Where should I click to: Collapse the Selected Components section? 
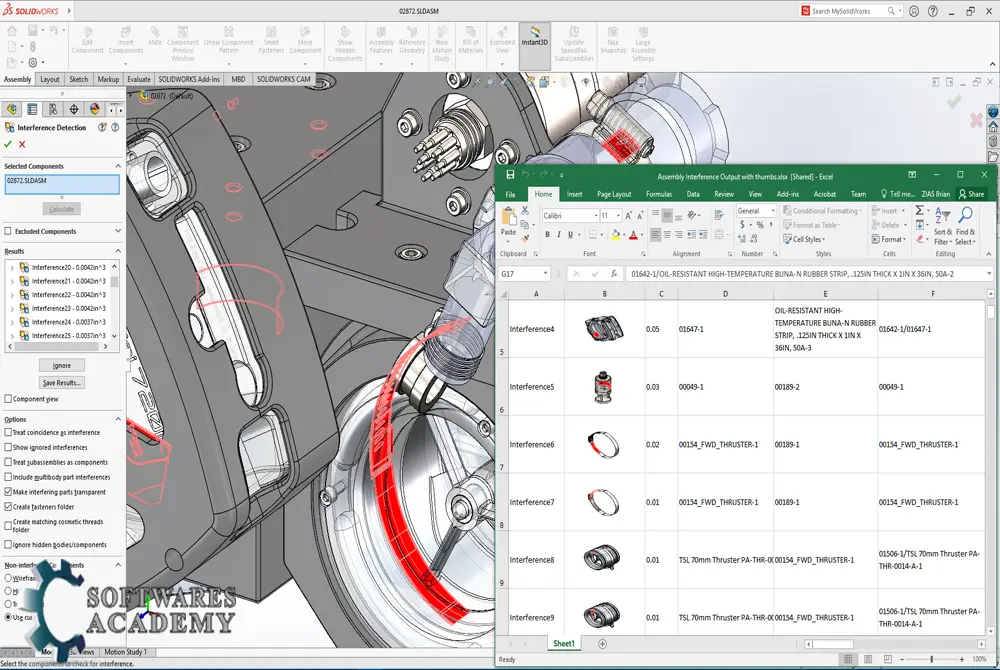[118, 166]
